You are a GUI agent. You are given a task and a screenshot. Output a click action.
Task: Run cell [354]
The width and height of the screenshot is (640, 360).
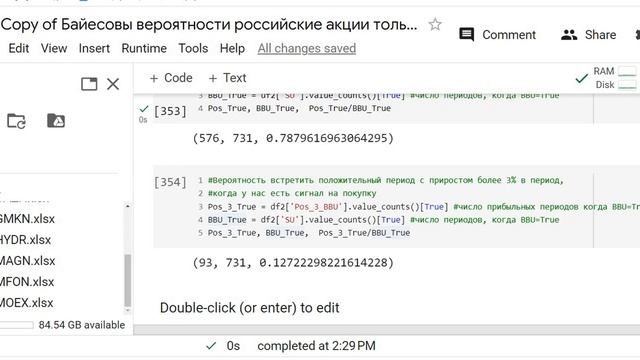point(170,182)
